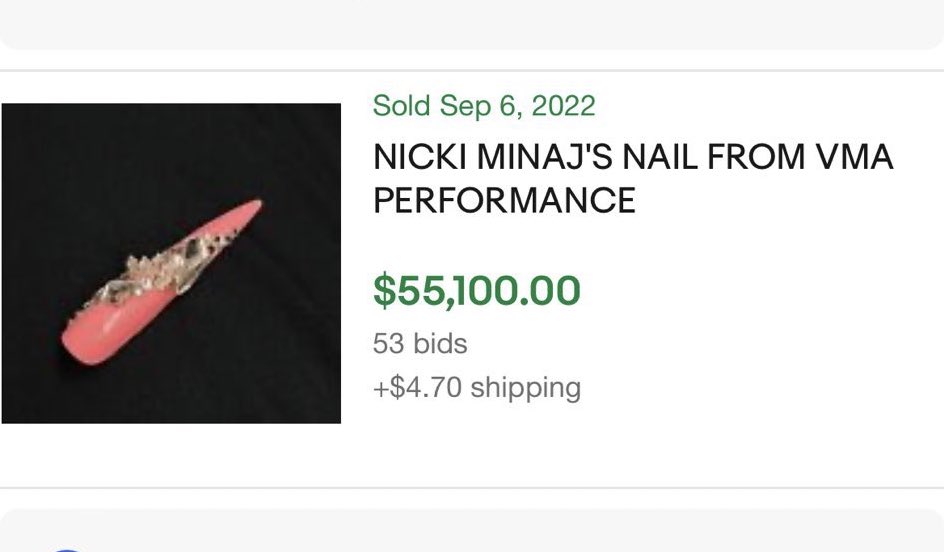This screenshot has width=944, height=552.
Task: View the "53 bids" bid history
Action: point(420,343)
